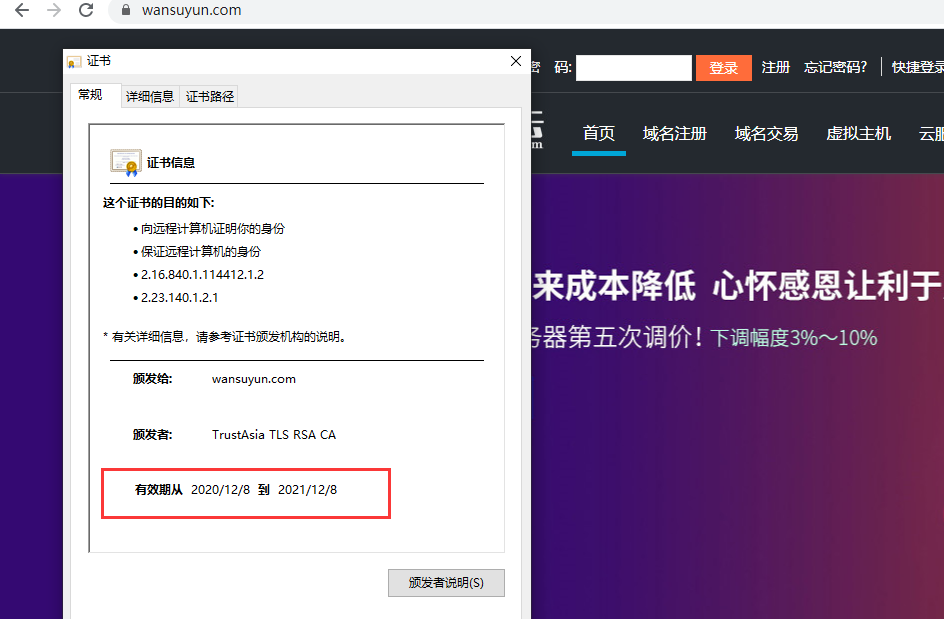
Task: Go to the 首页 menu item
Action: [599, 133]
